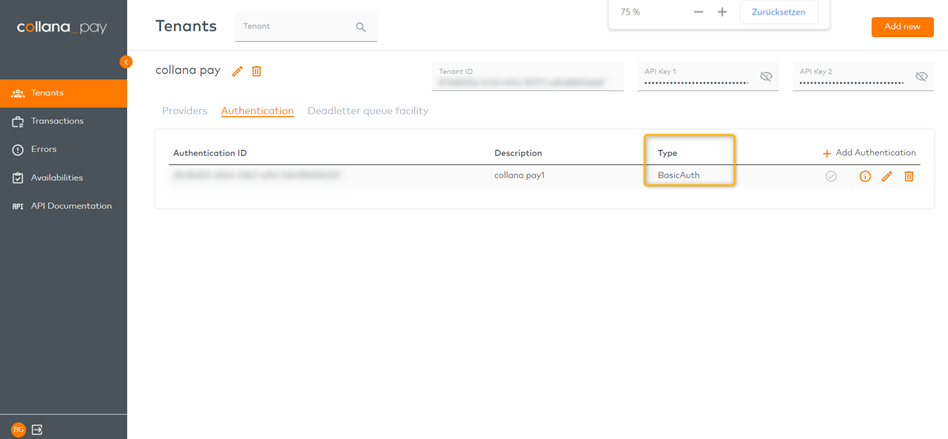Click the logout icon at sidebar bottom

click(x=37, y=429)
